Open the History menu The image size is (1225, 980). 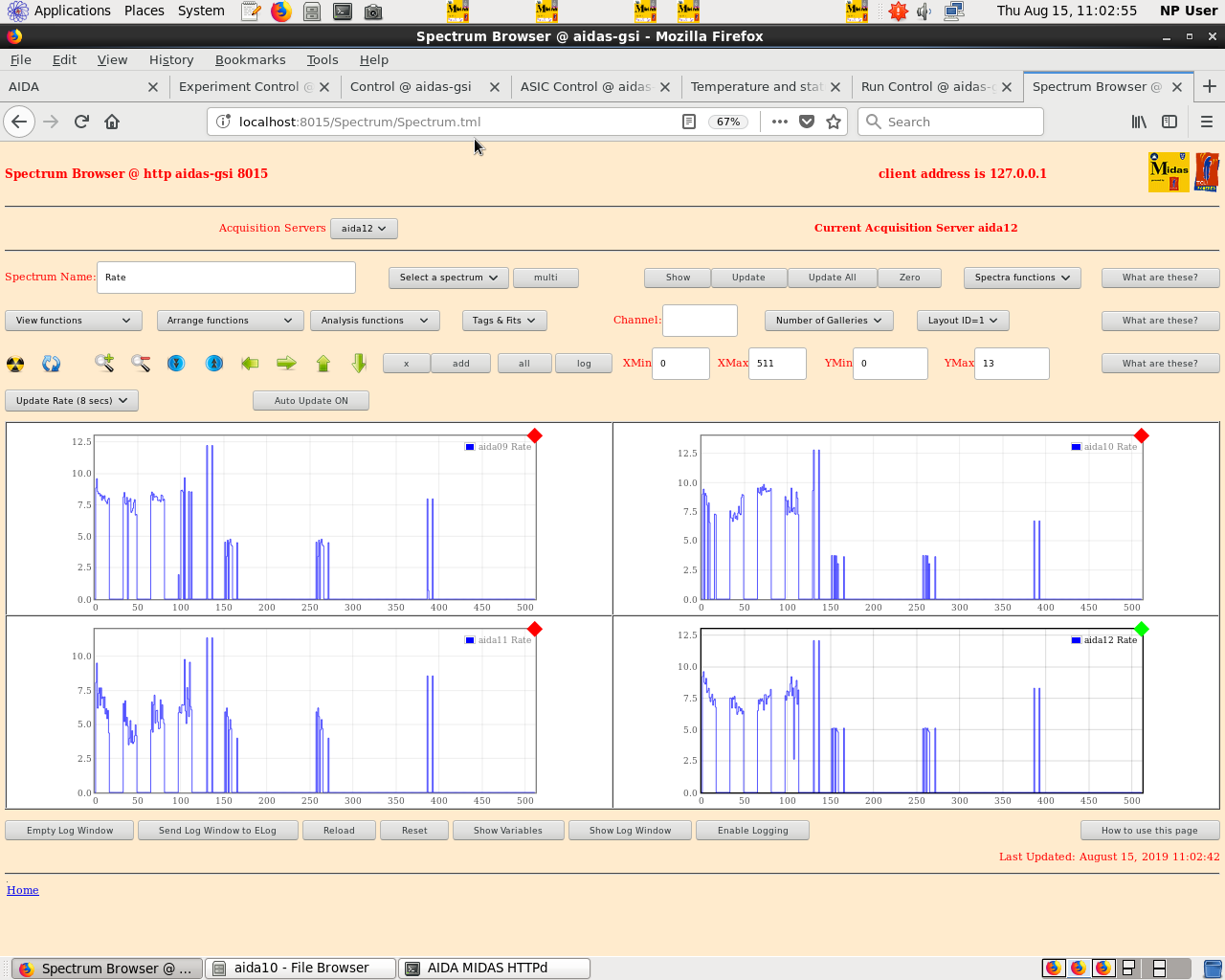click(x=171, y=59)
